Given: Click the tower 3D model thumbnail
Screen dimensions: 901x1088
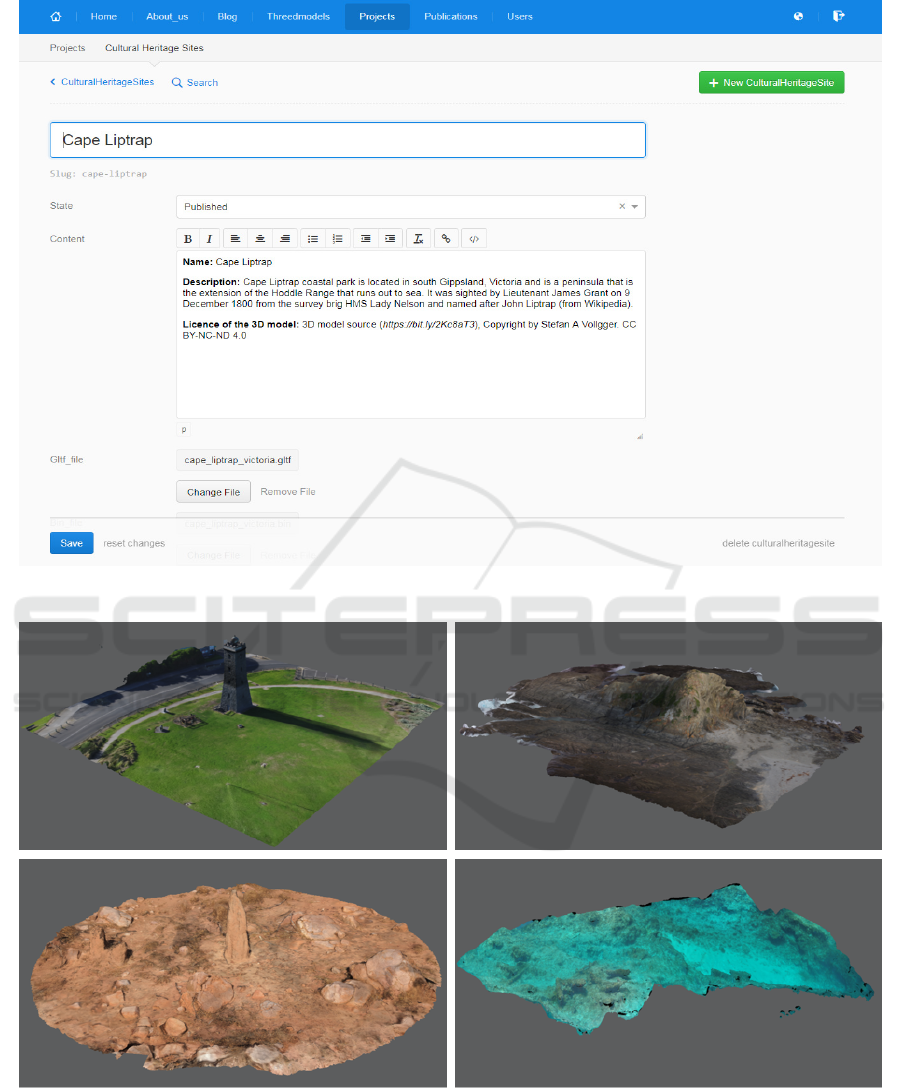Looking at the screenshot, I should [x=232, y=735].
